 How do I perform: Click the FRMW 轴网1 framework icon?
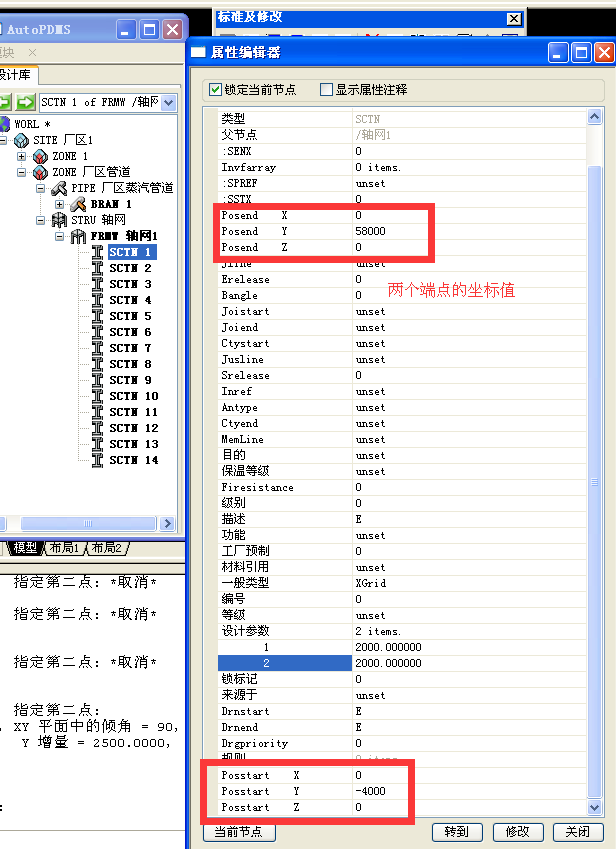(78, 236)
